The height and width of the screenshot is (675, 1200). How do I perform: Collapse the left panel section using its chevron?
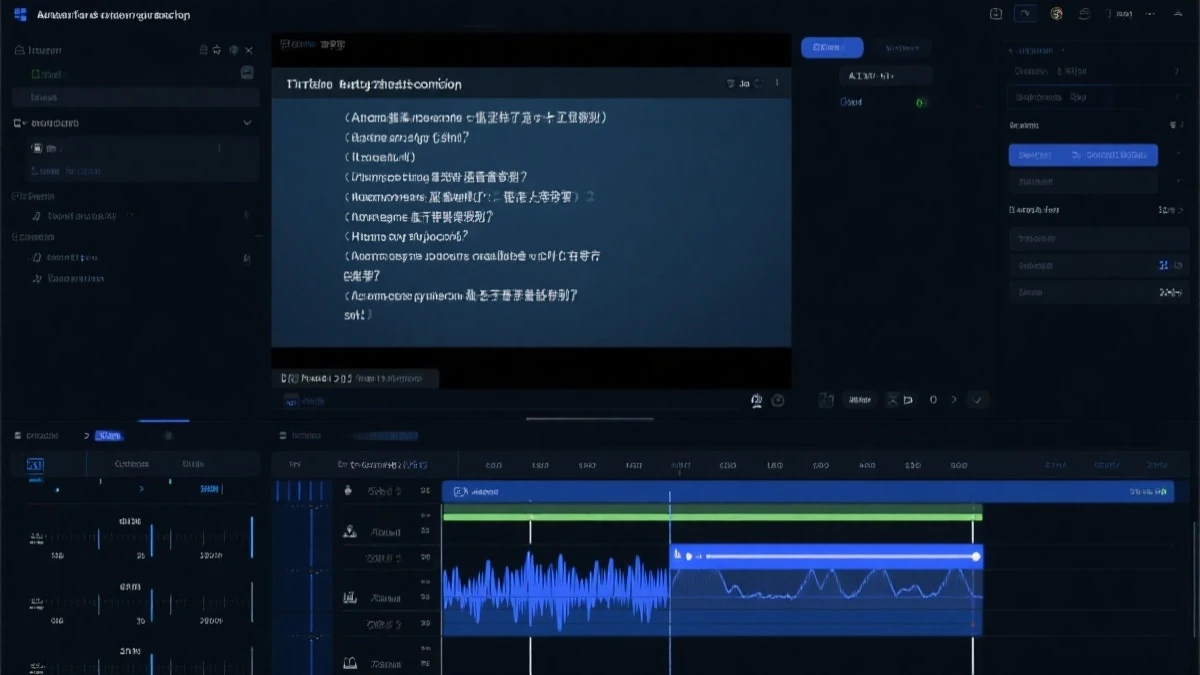coord(247,123)
